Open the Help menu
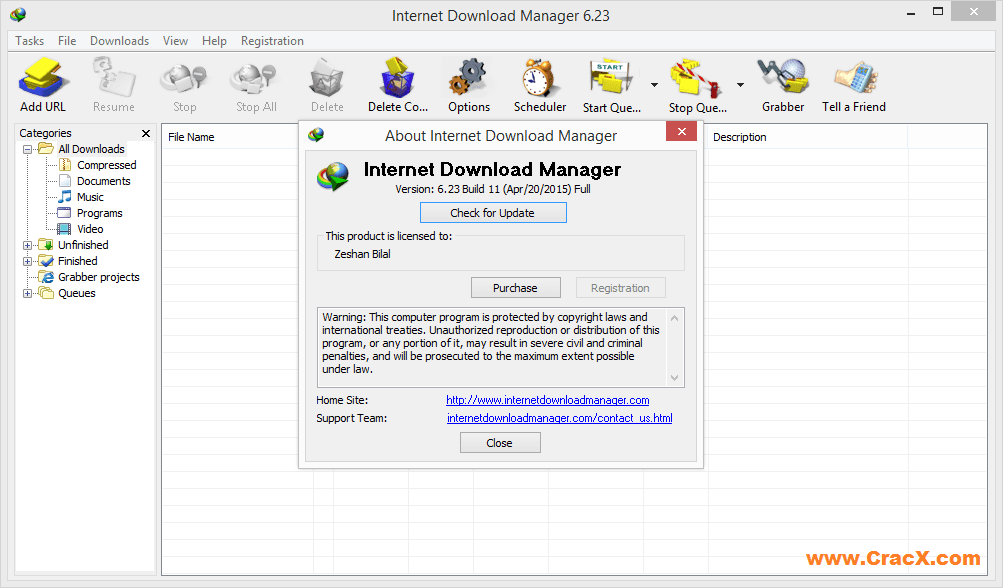The height and width of the screenshot is (588, 1003). [214, 41]
